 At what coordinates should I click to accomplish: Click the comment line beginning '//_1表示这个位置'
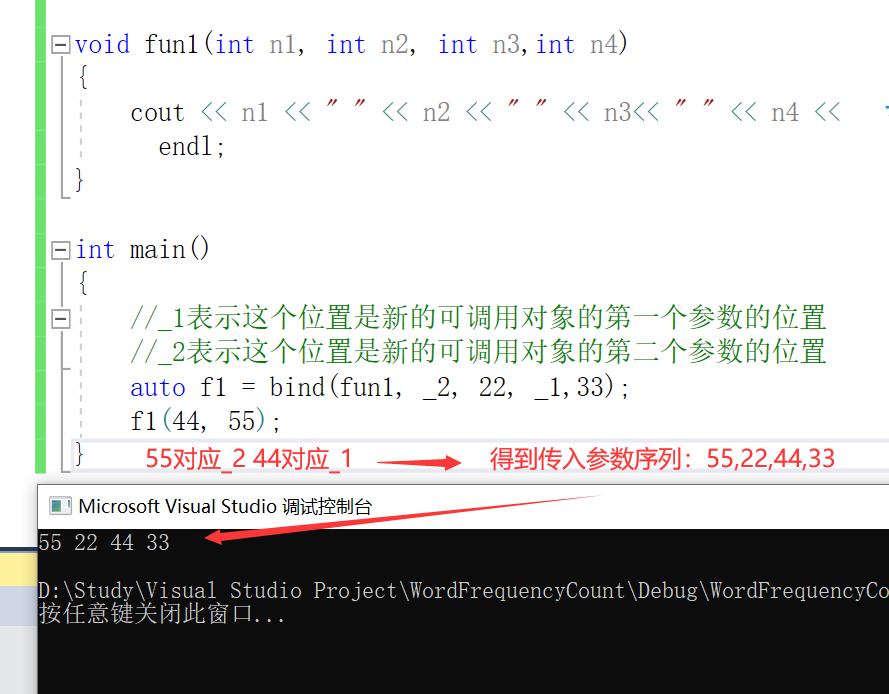(x=478, y=318)
